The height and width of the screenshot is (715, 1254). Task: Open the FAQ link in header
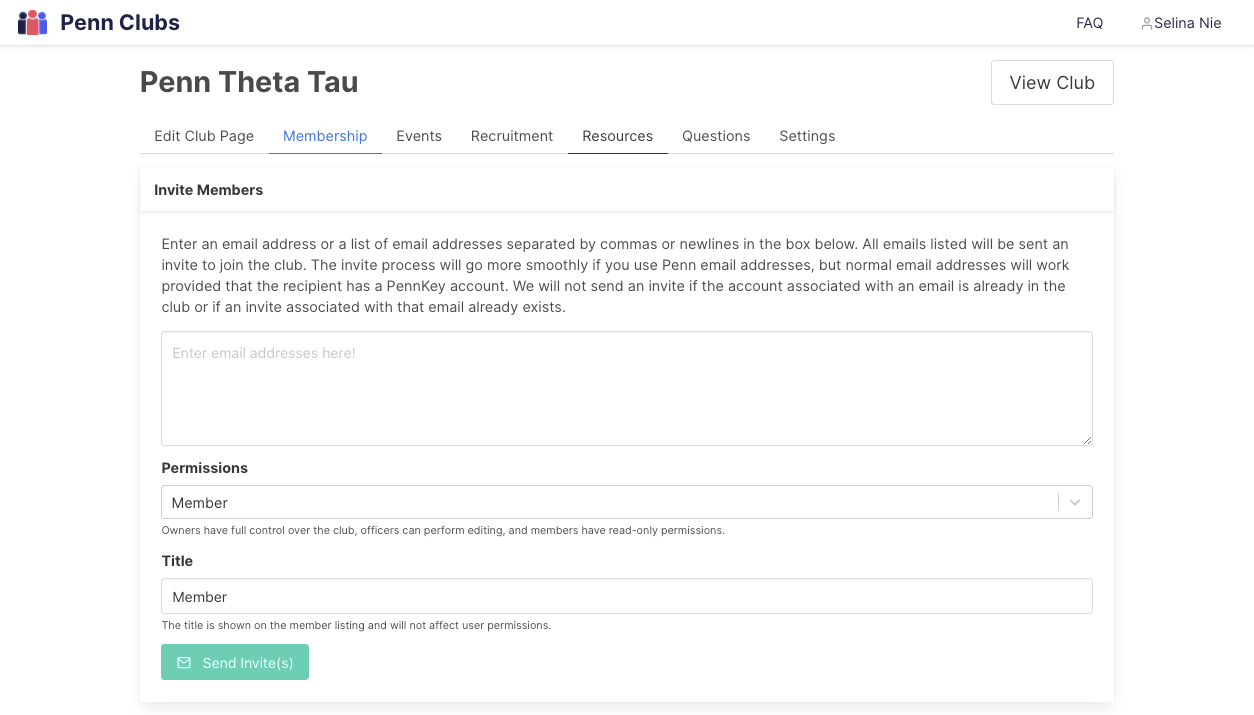point(1089,23)
